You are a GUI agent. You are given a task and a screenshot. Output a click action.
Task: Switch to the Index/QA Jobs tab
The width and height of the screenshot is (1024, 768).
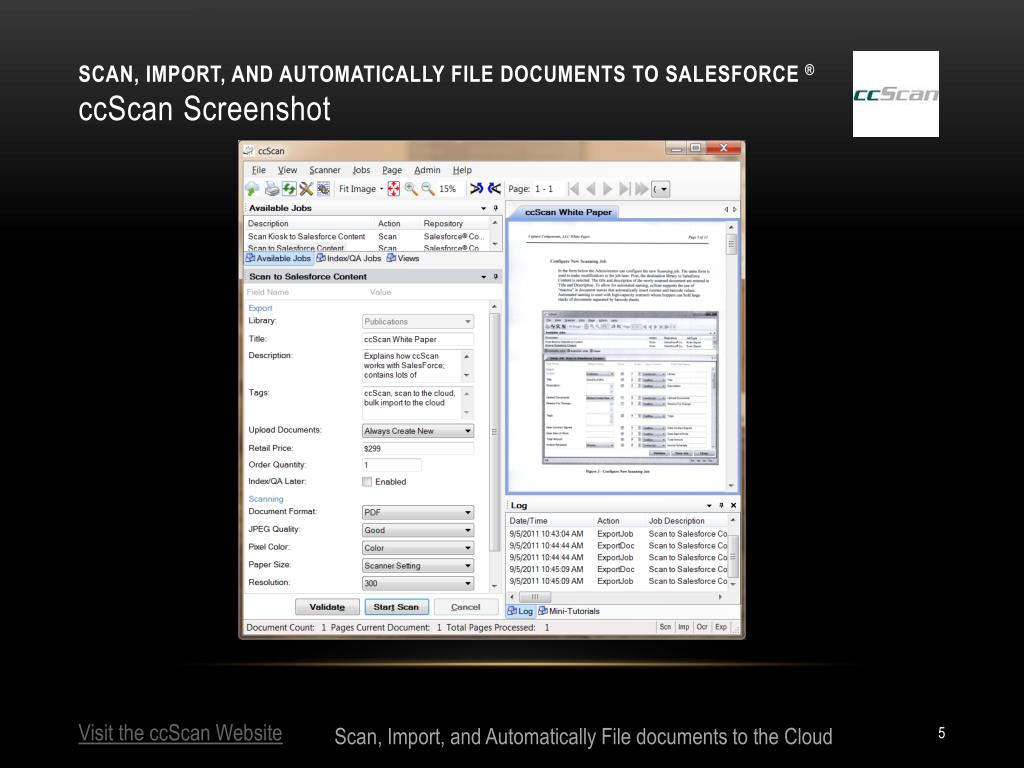click(349, 259)
